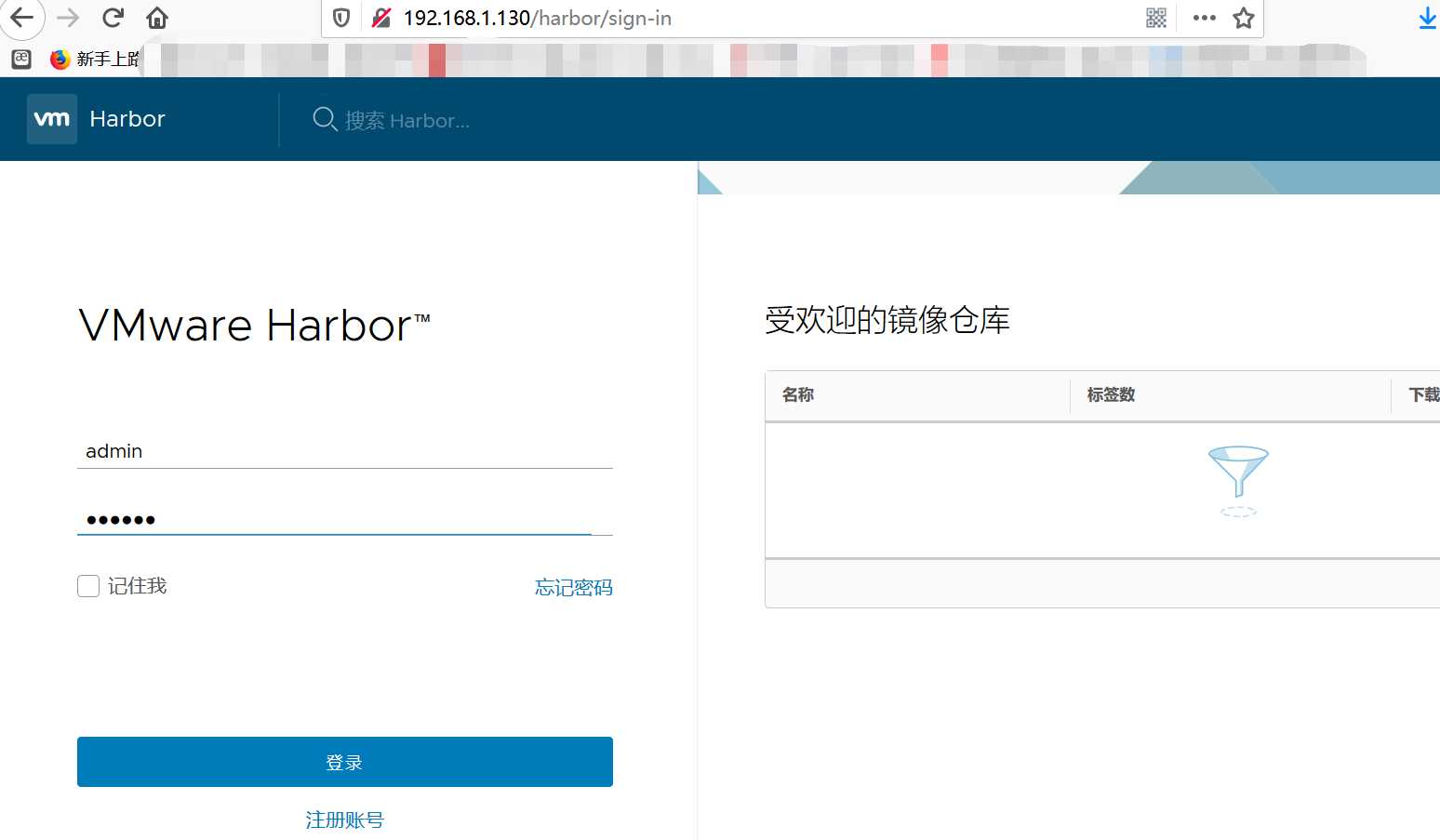
Task: Click the 忘记密码 forgot password link
Action: pyautogui.click(x=573, y=587)
